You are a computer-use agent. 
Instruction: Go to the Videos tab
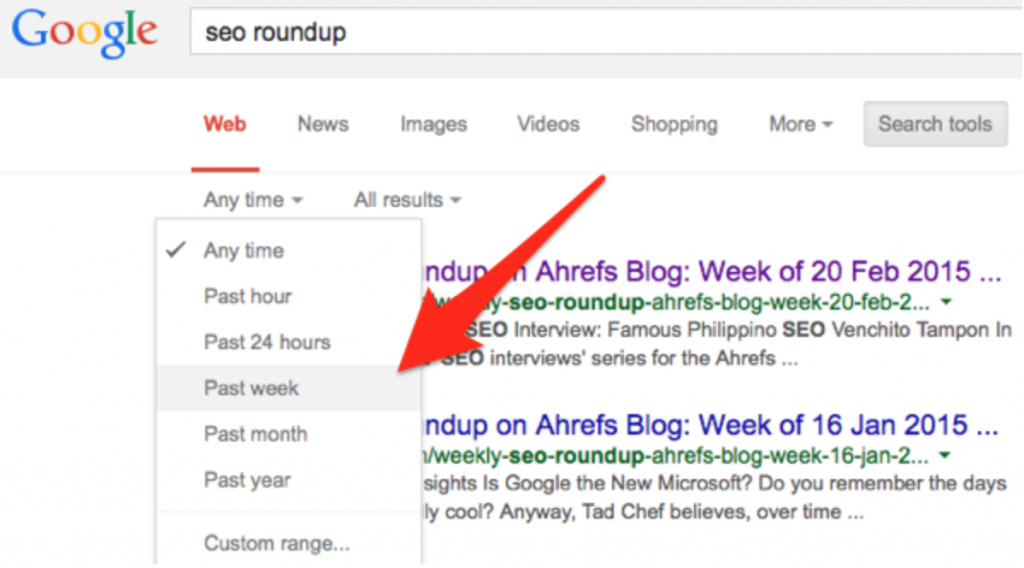548,125
